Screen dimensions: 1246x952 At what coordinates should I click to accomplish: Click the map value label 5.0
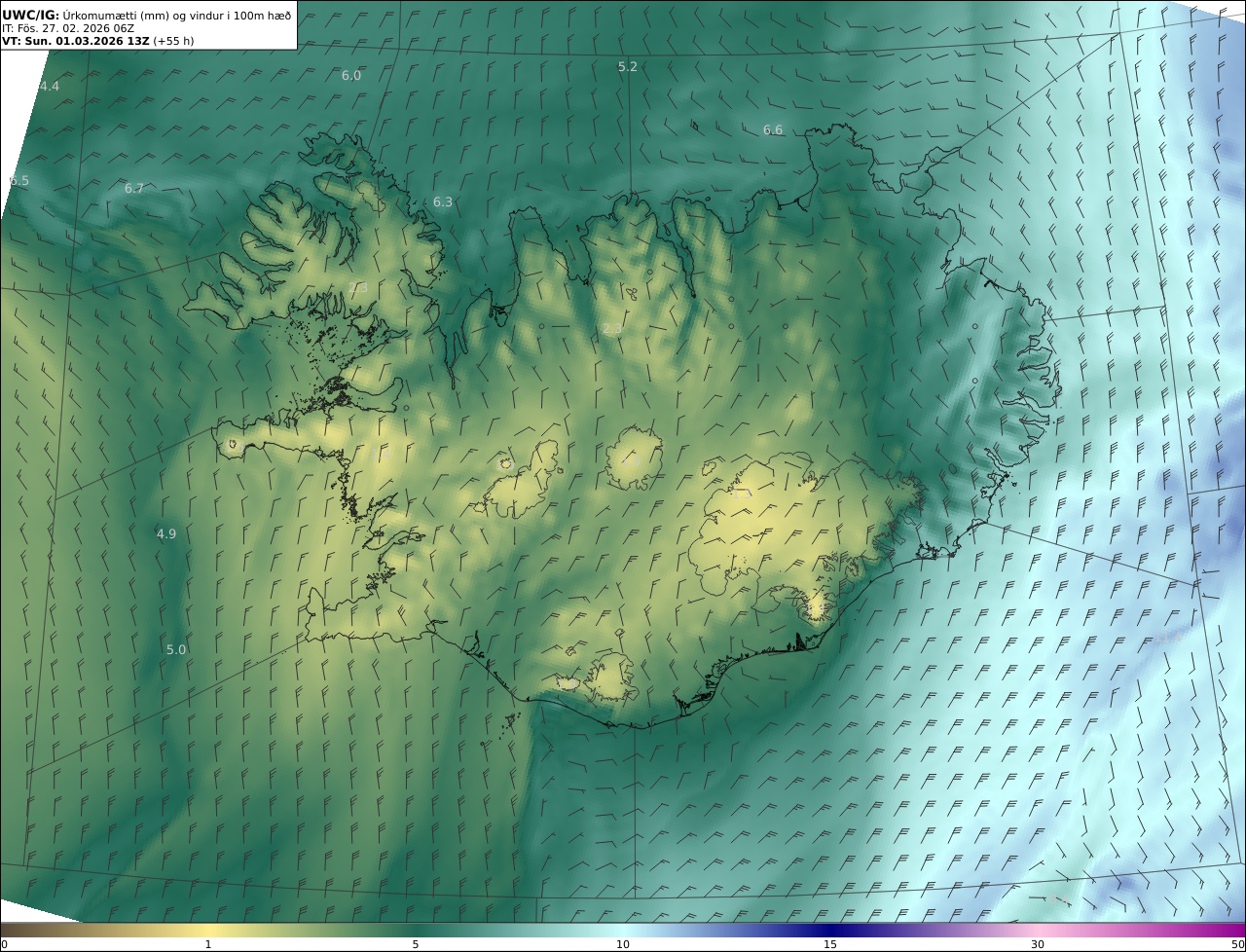tap(176, 650)
